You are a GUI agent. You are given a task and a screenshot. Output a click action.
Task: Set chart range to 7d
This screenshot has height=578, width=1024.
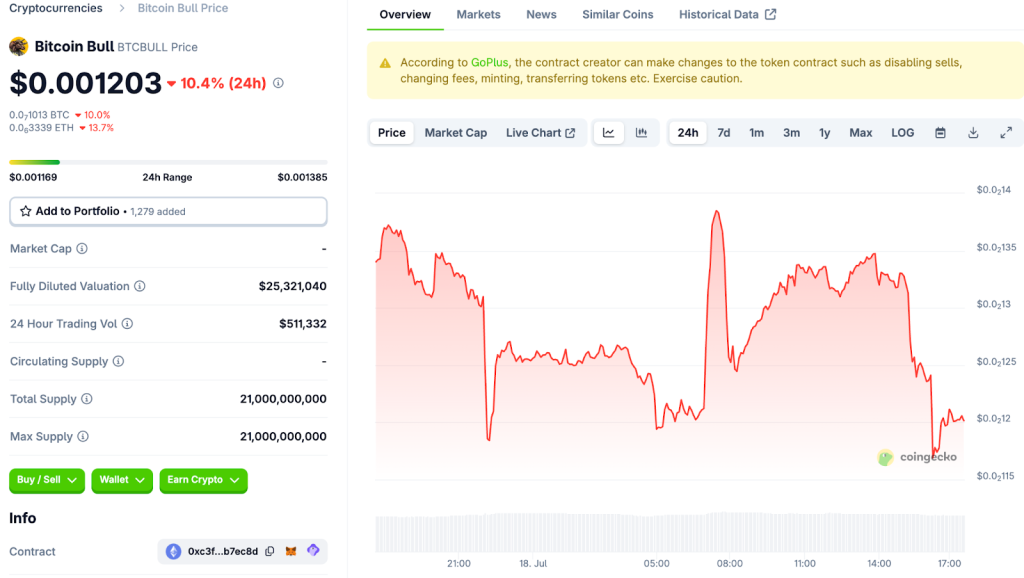pos(724,133)
